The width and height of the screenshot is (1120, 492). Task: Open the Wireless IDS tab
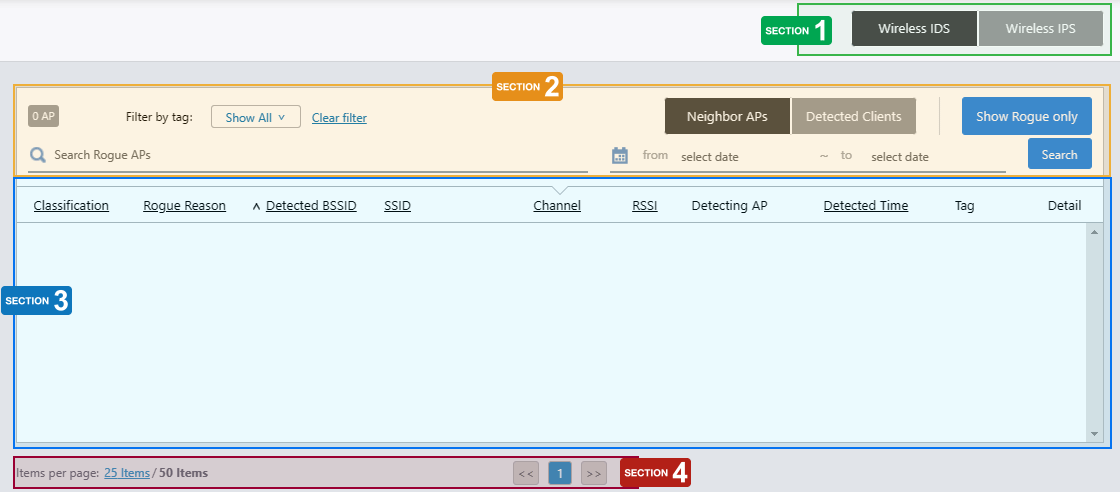914,29
